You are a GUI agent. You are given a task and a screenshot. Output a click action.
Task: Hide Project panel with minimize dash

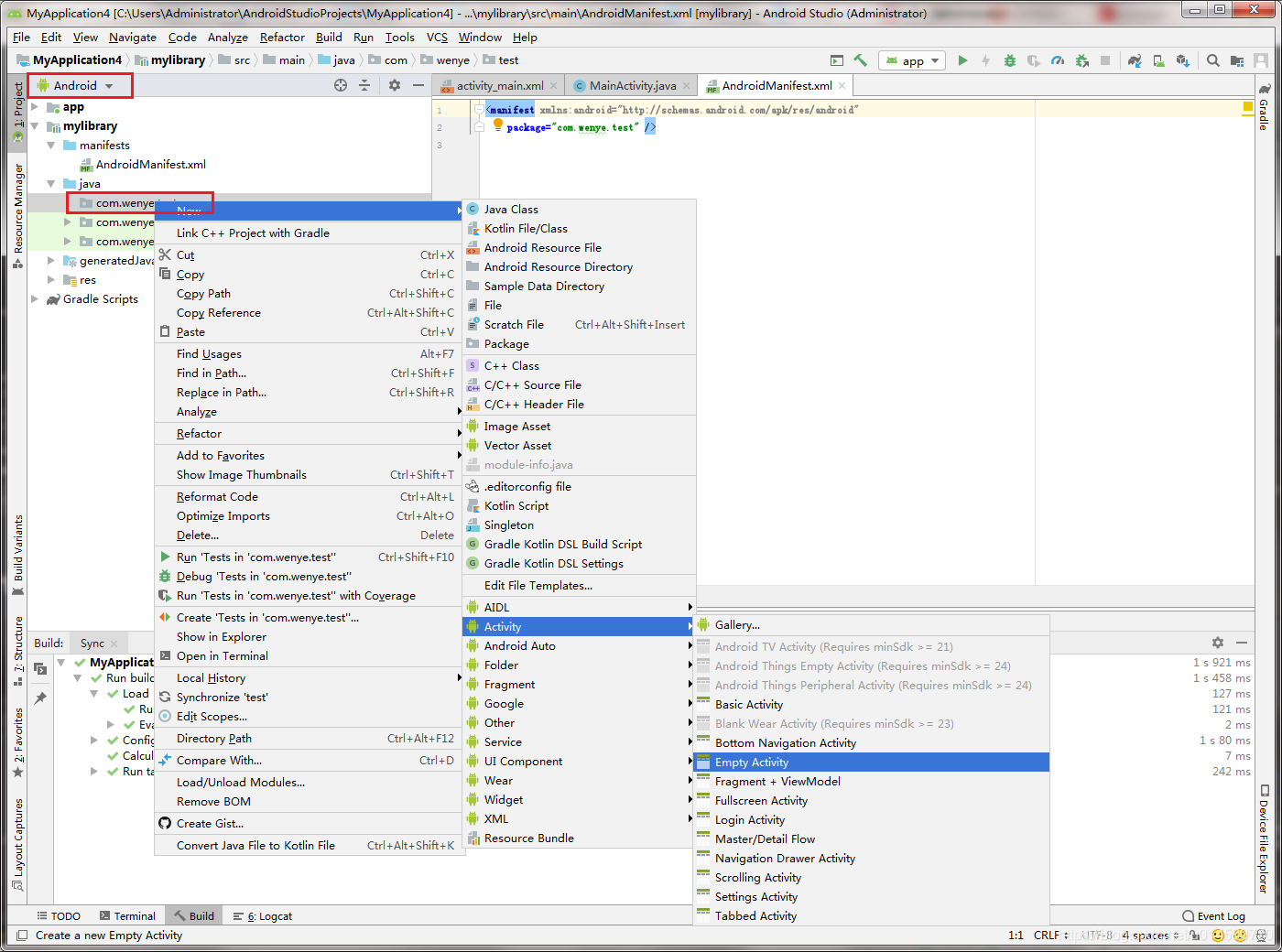click(x=418, y=85)
